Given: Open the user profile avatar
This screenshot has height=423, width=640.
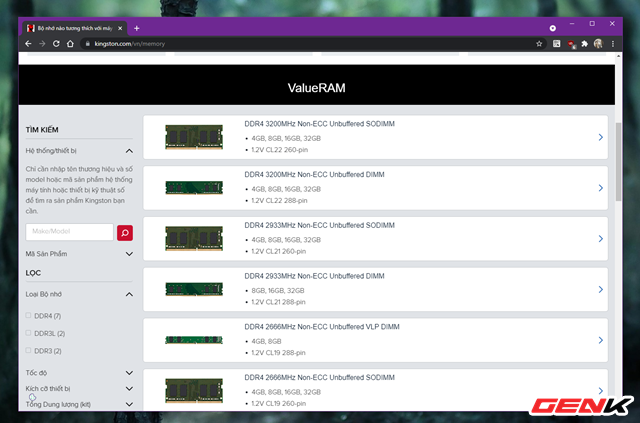Looking at the screenshot, I should click(x=598, y=44).
